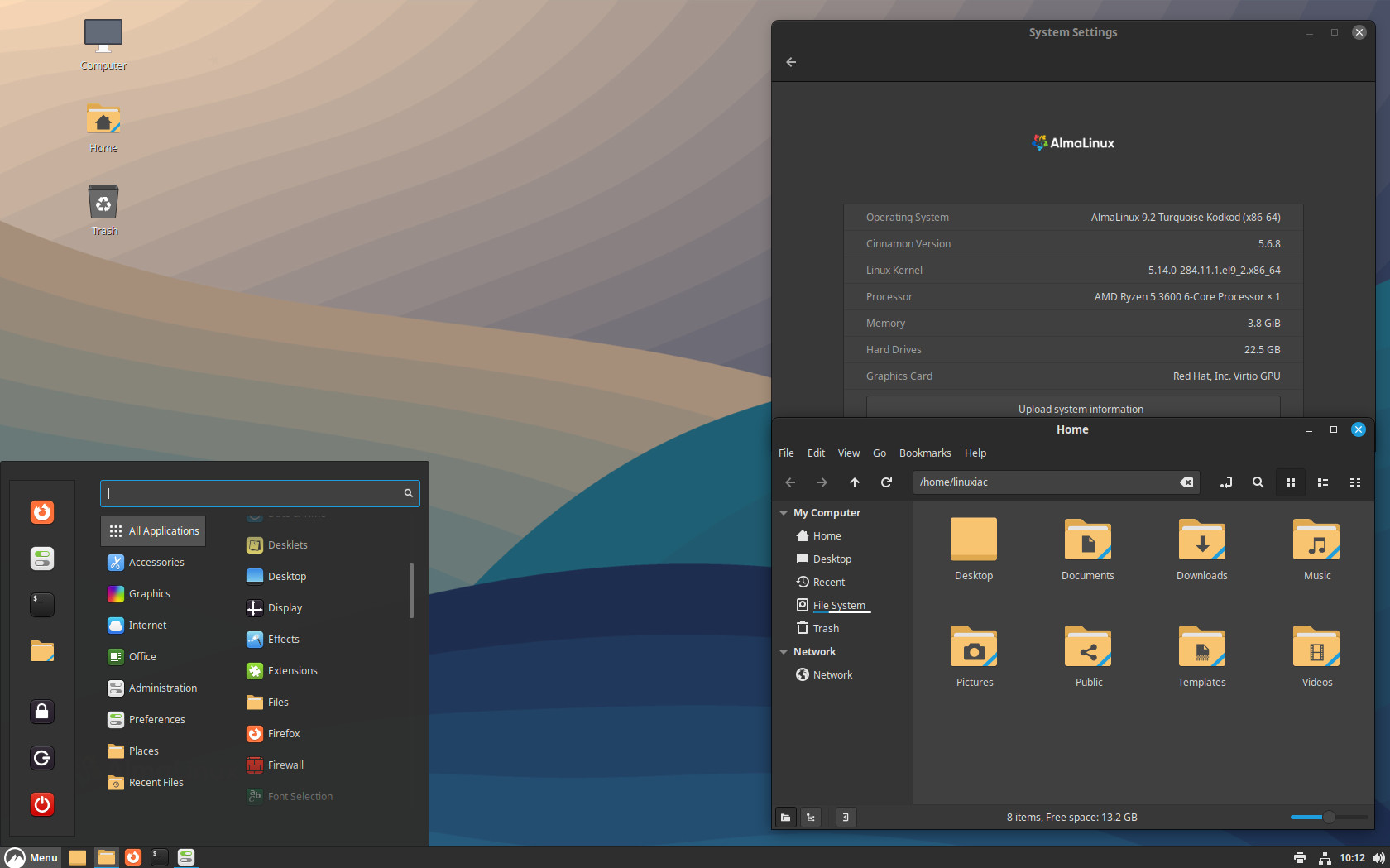Screen dimensions: 1390x868
Task: Open the Videos folder icon
Action: point(1316,646)
